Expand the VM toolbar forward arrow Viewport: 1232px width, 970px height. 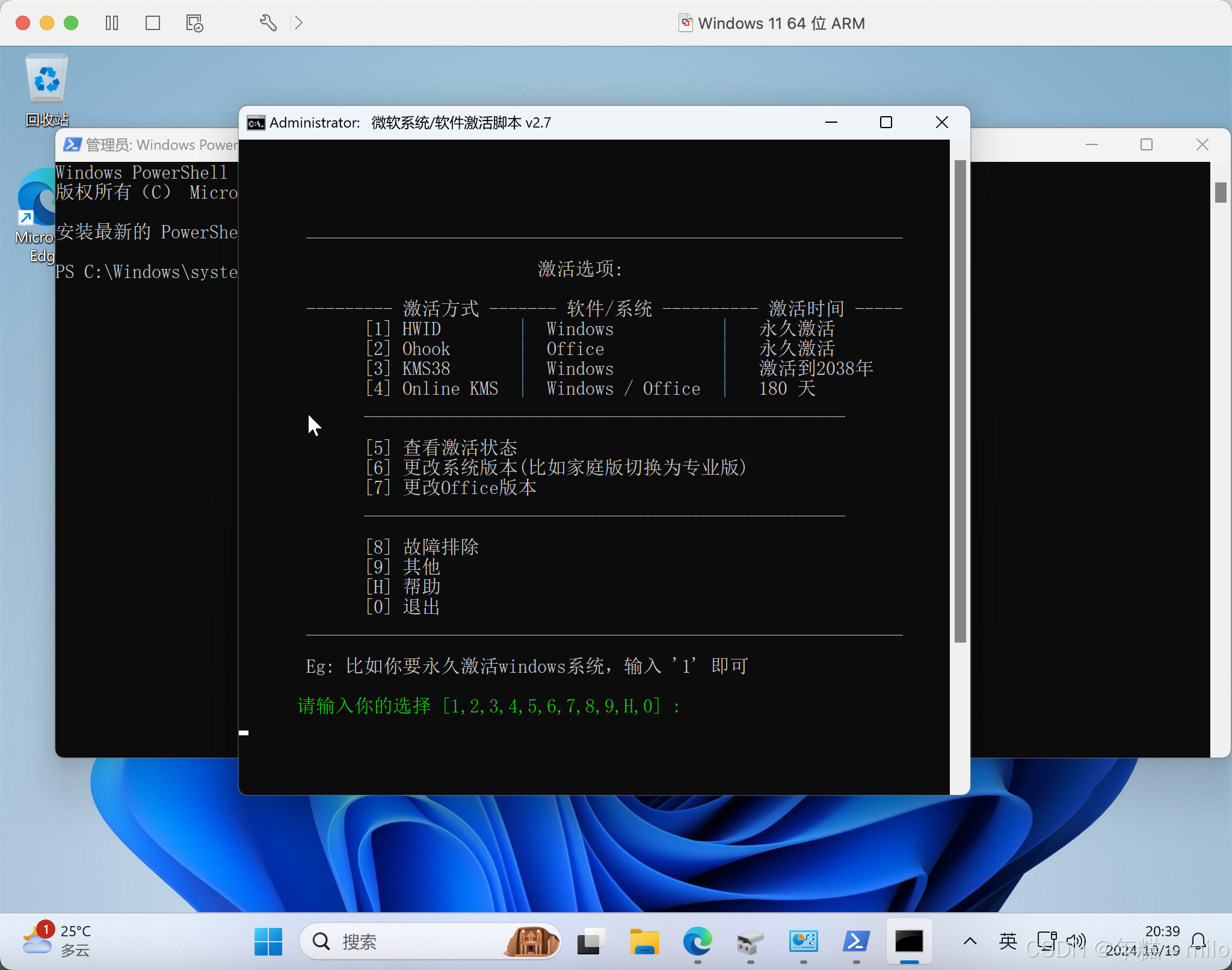click(x=299, y=23)
